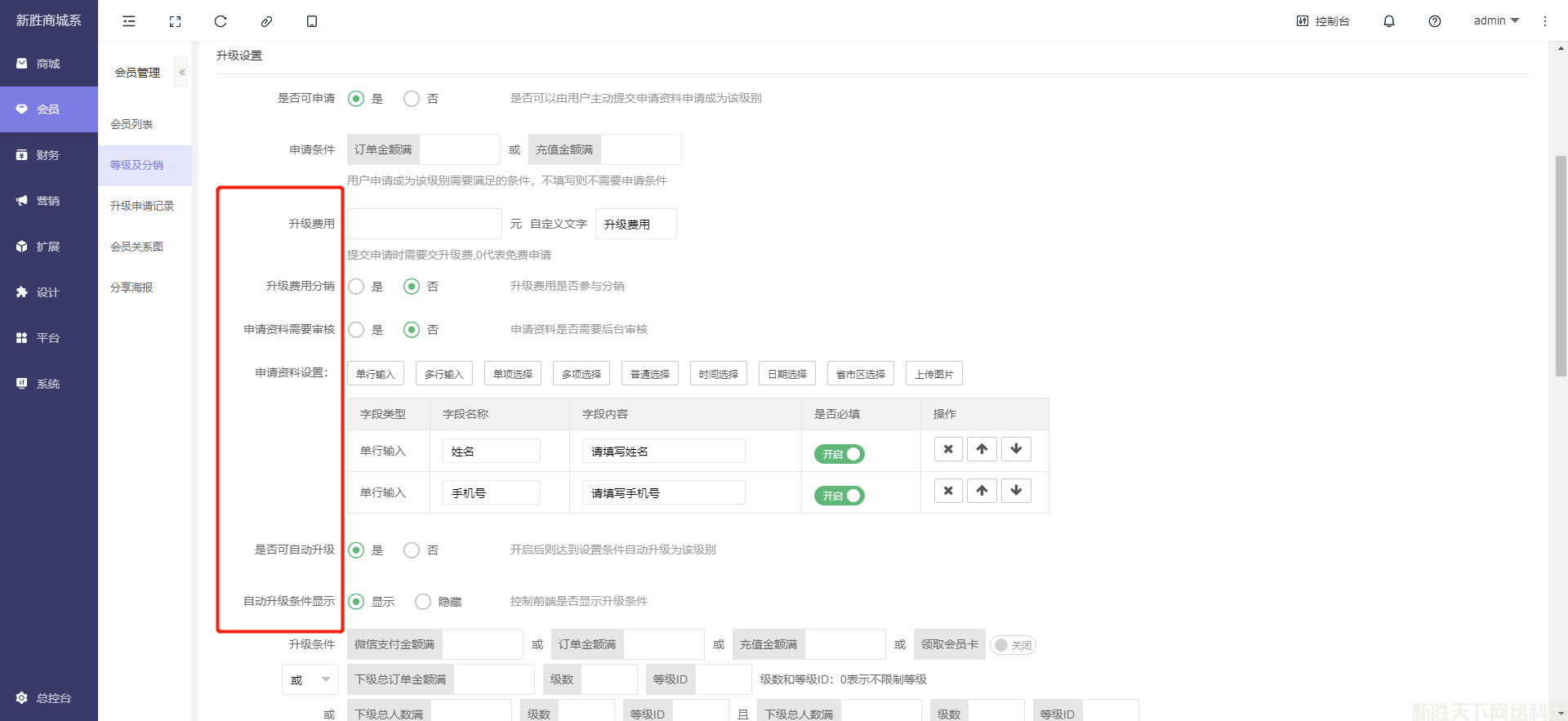Select 隐藏 for 自动升级条件显示

pos(423,602)
